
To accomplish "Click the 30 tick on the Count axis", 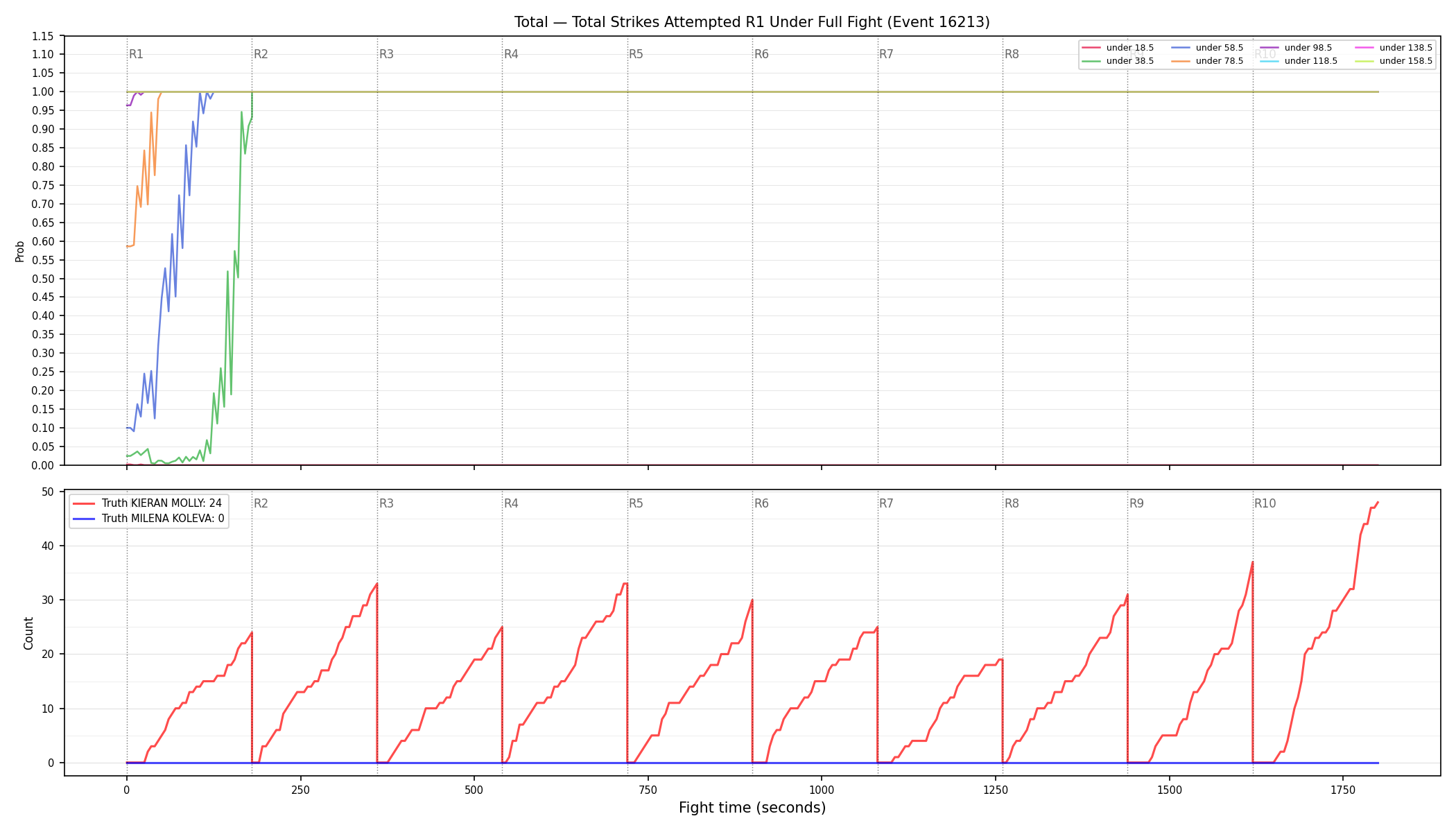I will point(48,600).
